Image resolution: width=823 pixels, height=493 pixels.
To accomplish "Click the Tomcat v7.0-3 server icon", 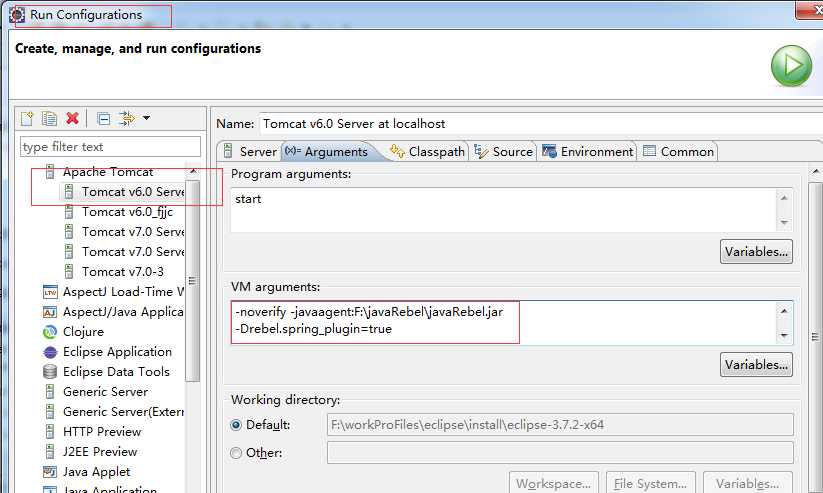I will point(69,272).
